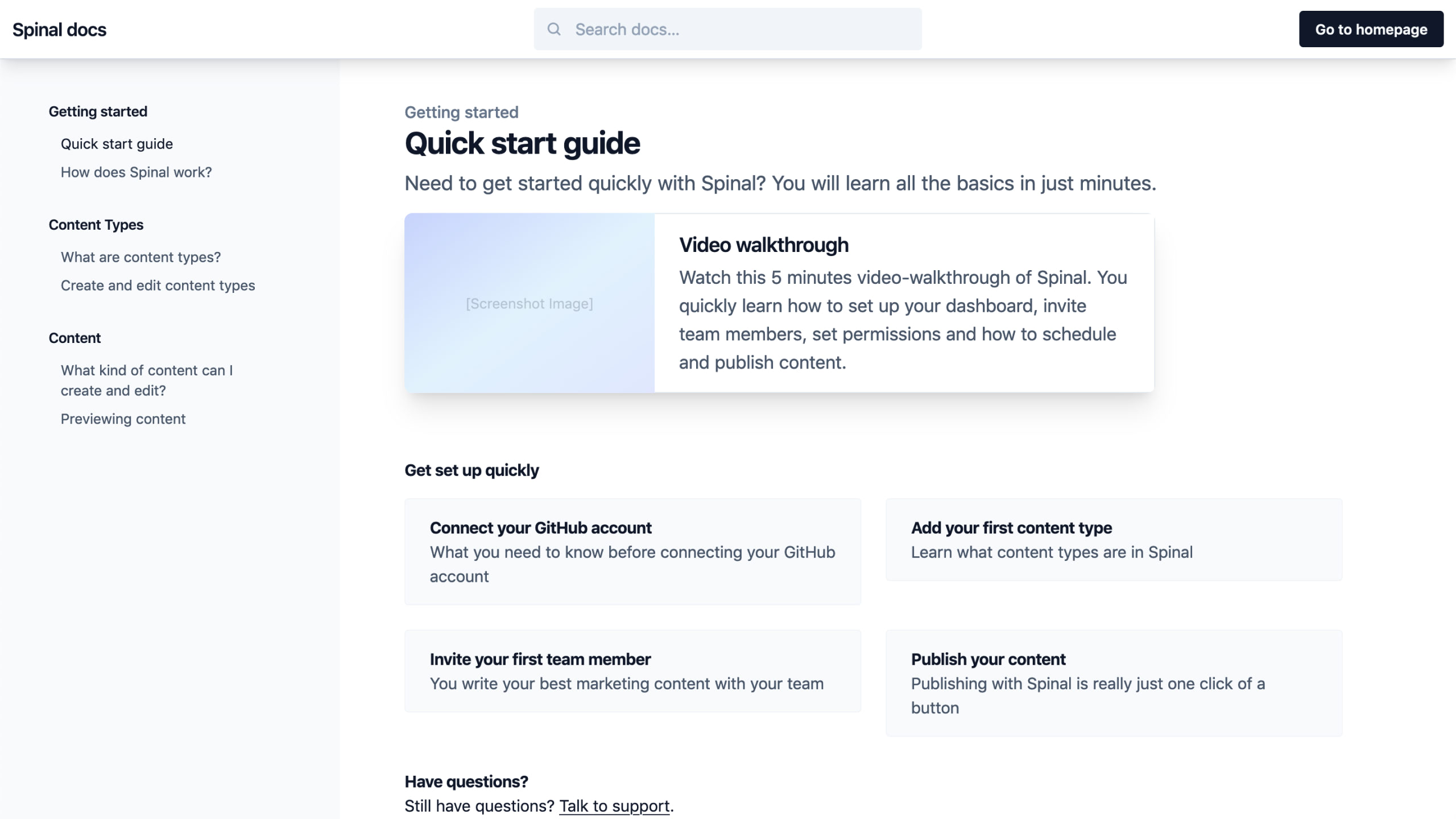Screen dimensions: 1456x819
Task: Go to Create and edit content types
Action: pos(158,286)
